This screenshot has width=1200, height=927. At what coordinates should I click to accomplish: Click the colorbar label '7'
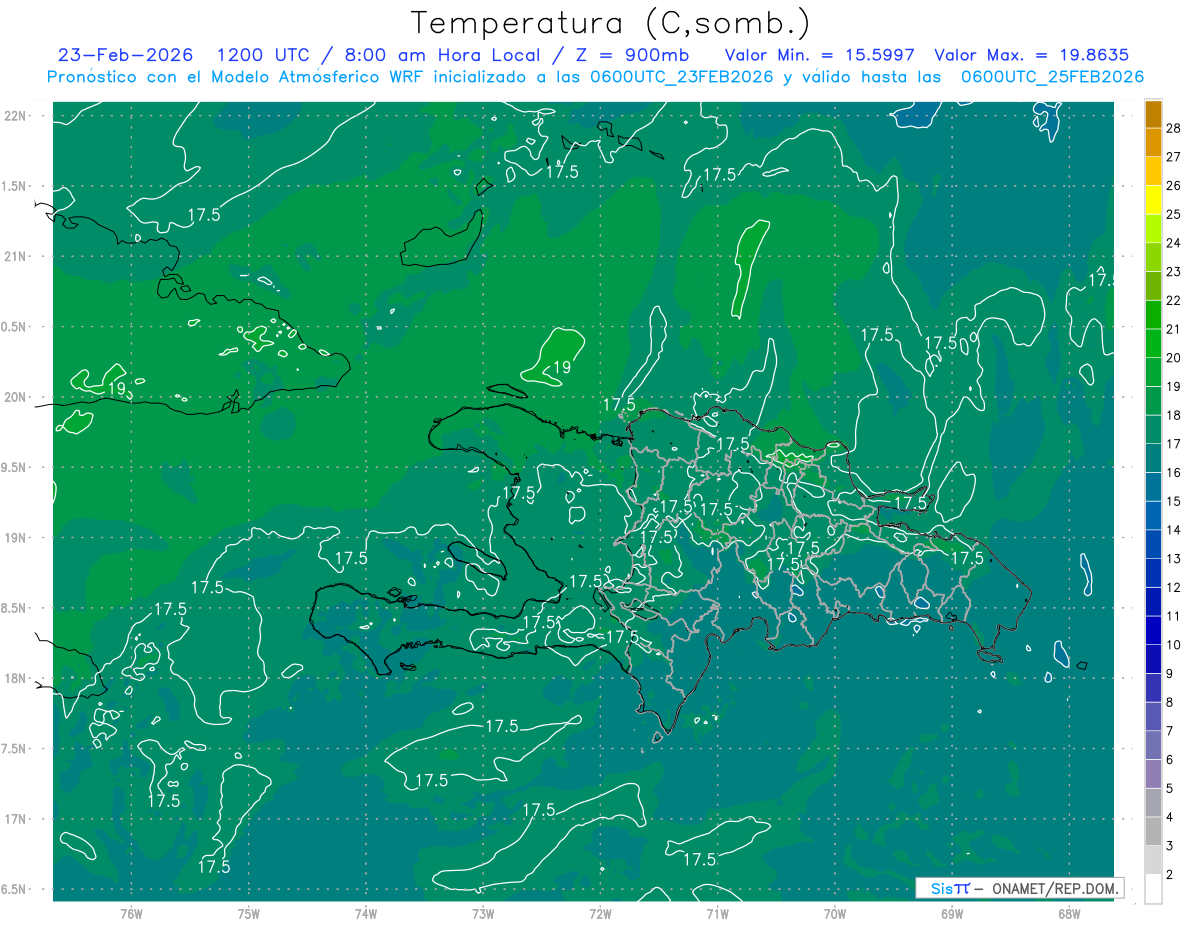pyautogui.click(x=1169, y=731)
